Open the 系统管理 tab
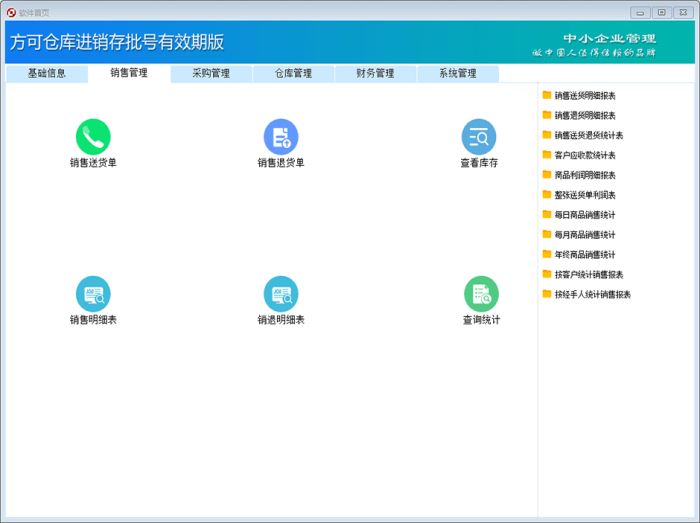 tap(458, 74)
